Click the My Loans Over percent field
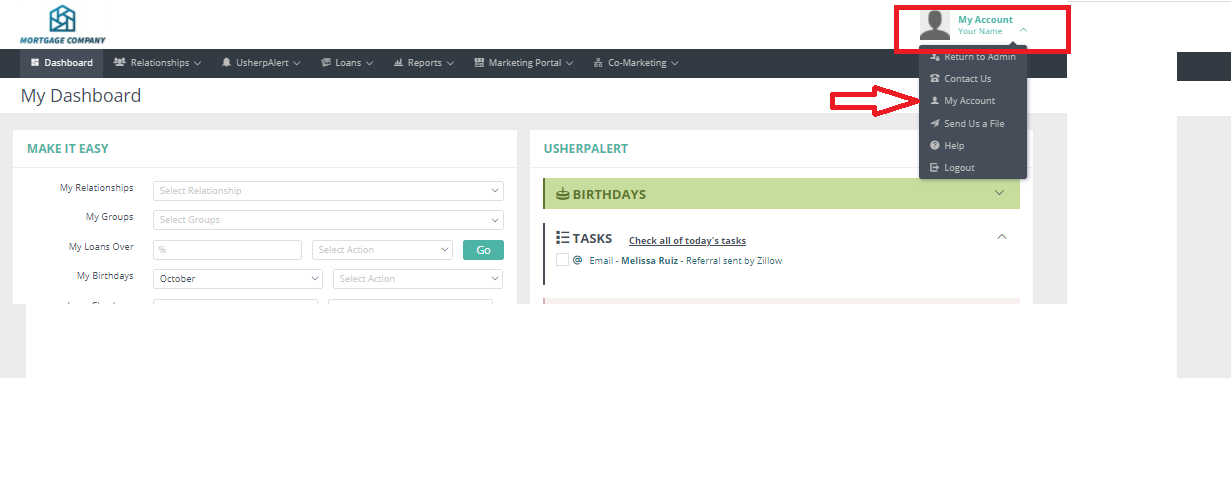The width and height of the screenshot is (1231, 478). 227,250
